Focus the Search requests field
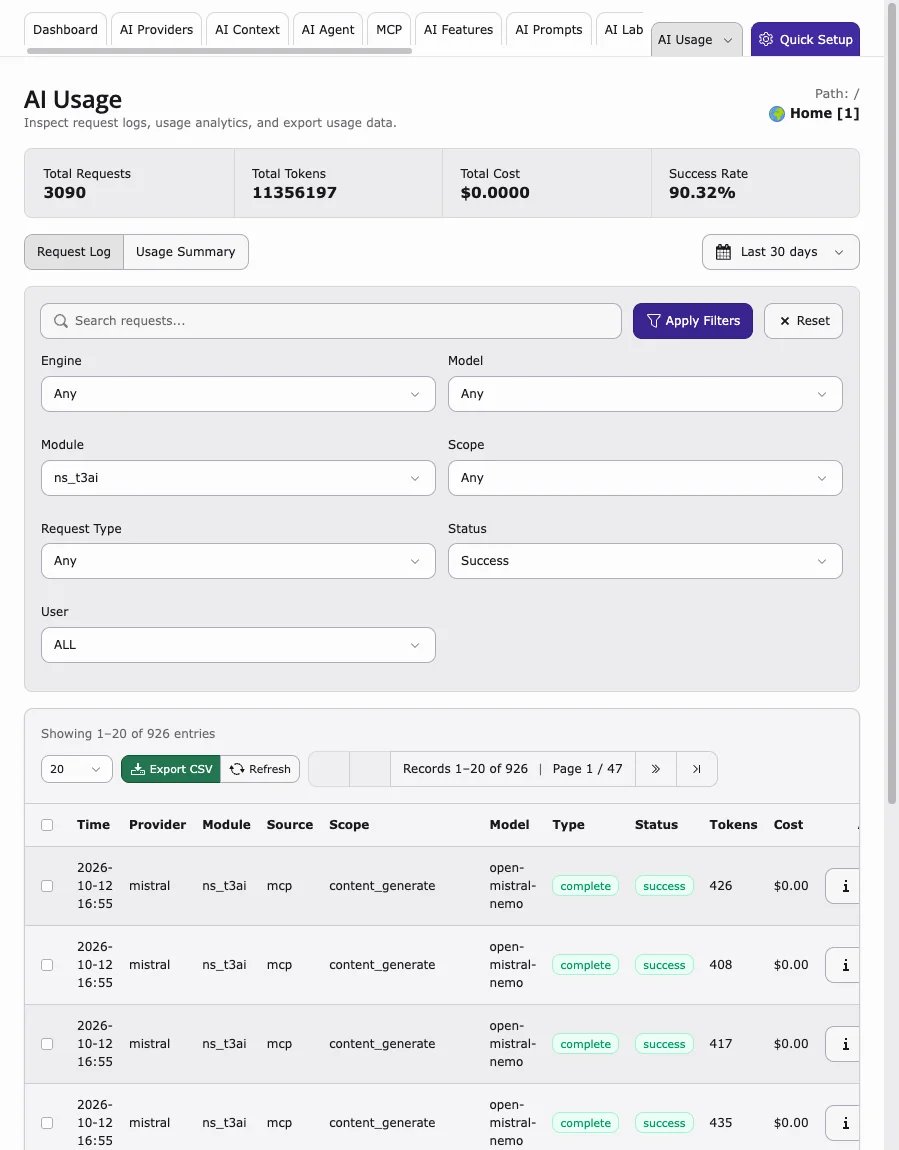 point(331,321)
